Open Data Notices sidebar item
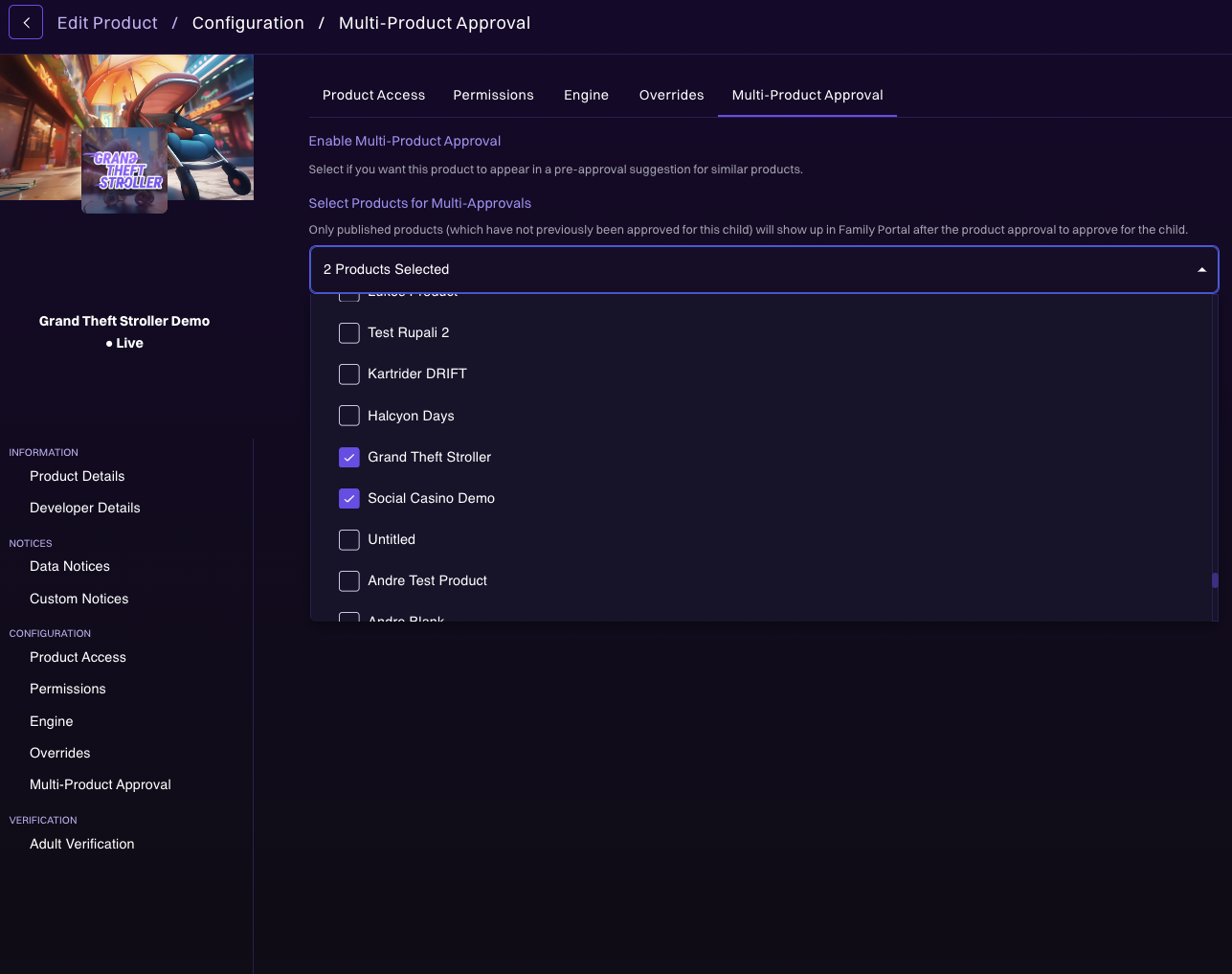Image resolution: width=1232 pixels, height=974 pixels. pos(69,566)
